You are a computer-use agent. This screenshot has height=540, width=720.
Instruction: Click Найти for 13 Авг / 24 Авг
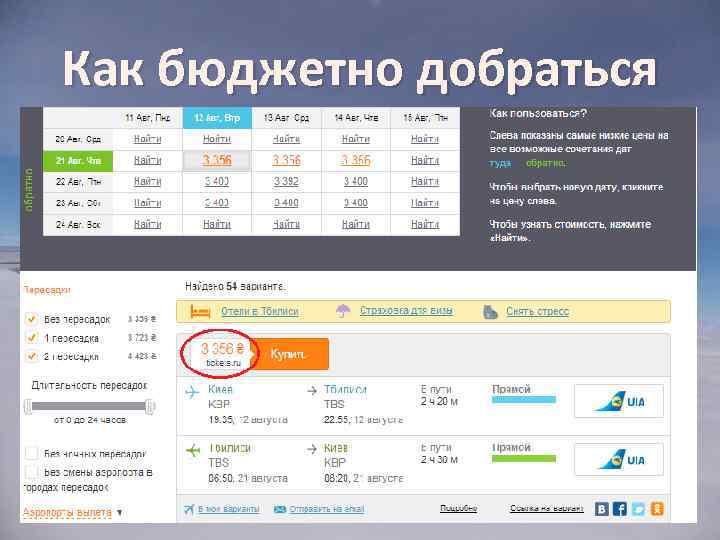click(x=286, y=225)
